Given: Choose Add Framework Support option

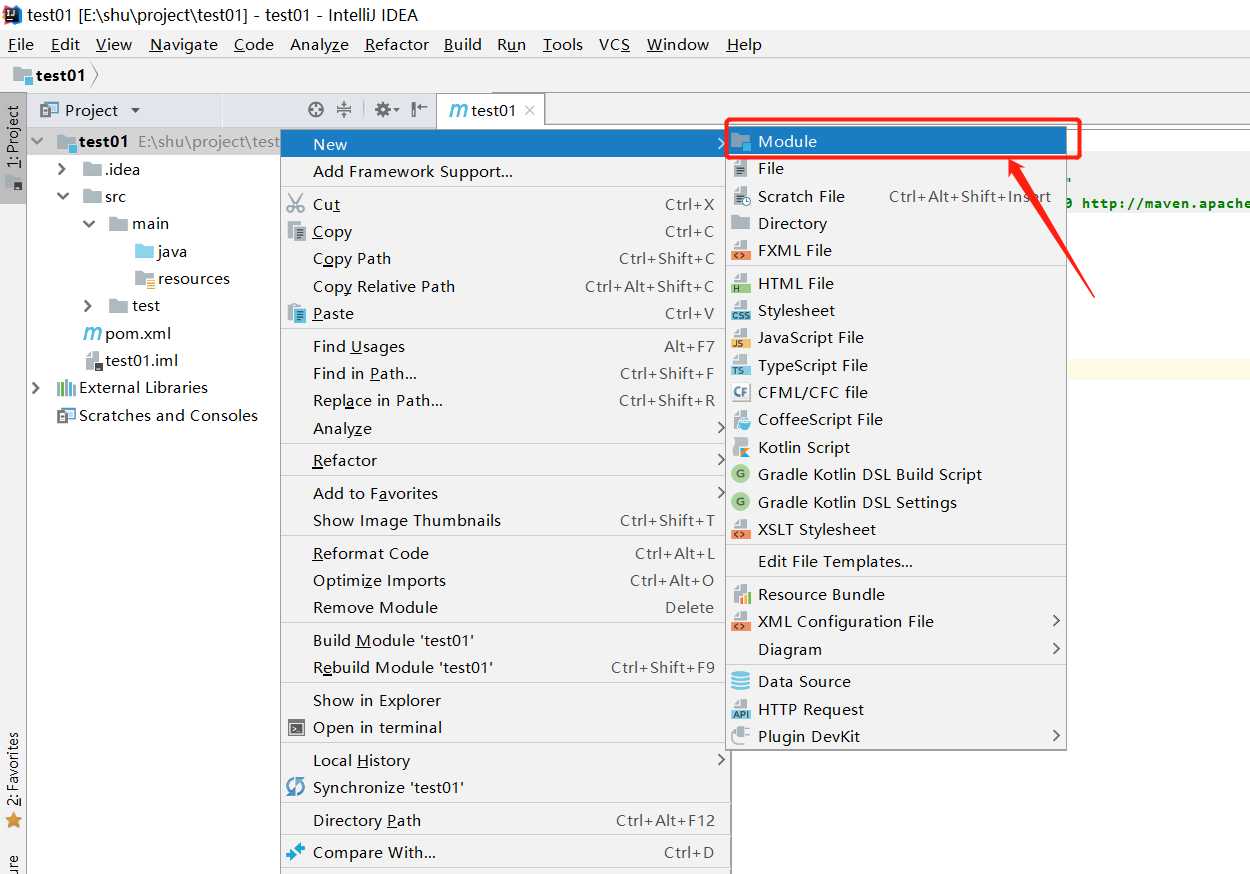Looking at the screenshot, I should click(x=505, y=172).
